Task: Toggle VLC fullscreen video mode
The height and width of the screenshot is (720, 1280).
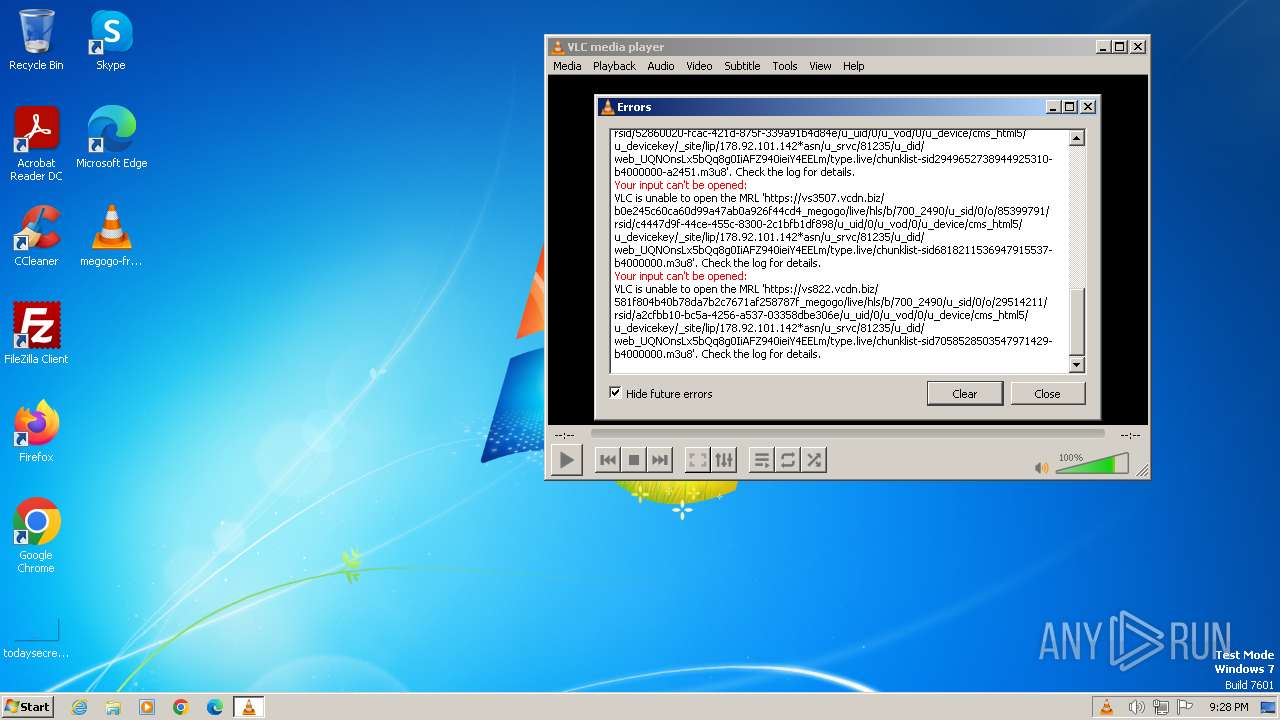Action: 697,460
